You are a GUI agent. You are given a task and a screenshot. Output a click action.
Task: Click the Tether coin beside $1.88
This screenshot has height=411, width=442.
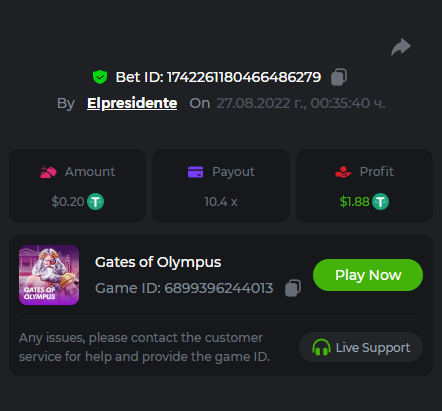coord(380,202)
